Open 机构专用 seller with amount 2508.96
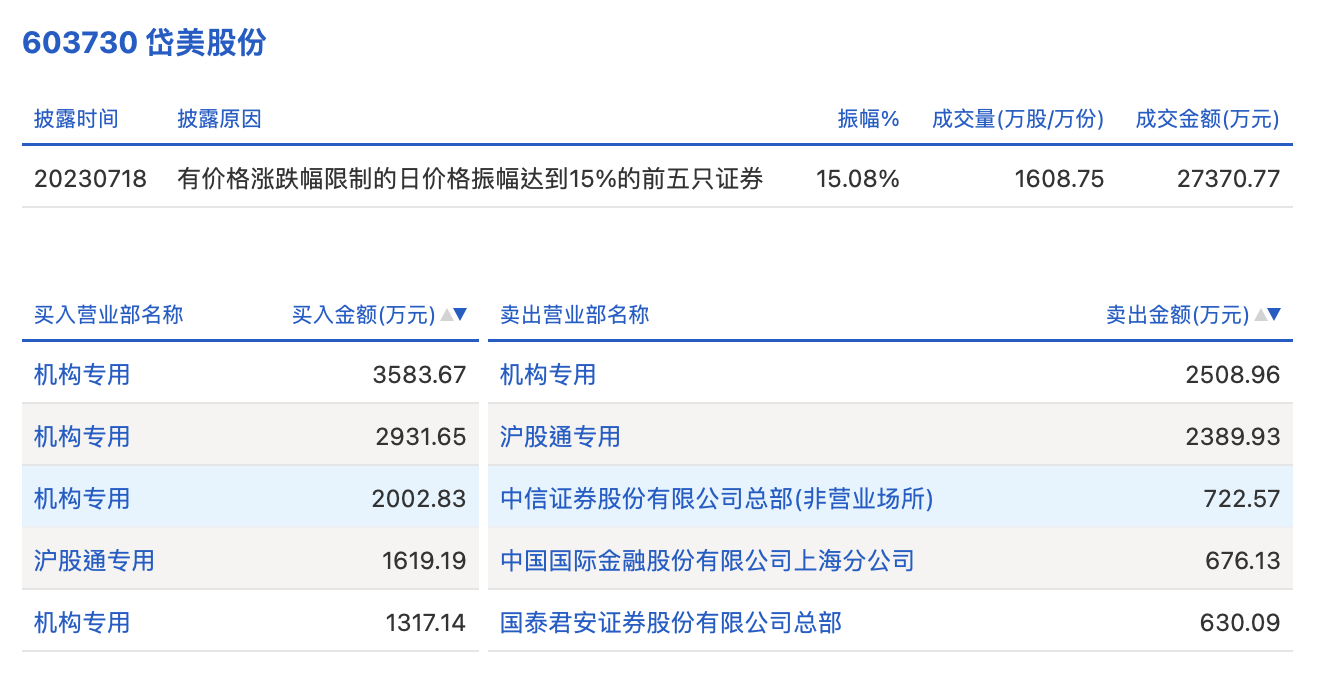1320x686 pixels. 548,375
